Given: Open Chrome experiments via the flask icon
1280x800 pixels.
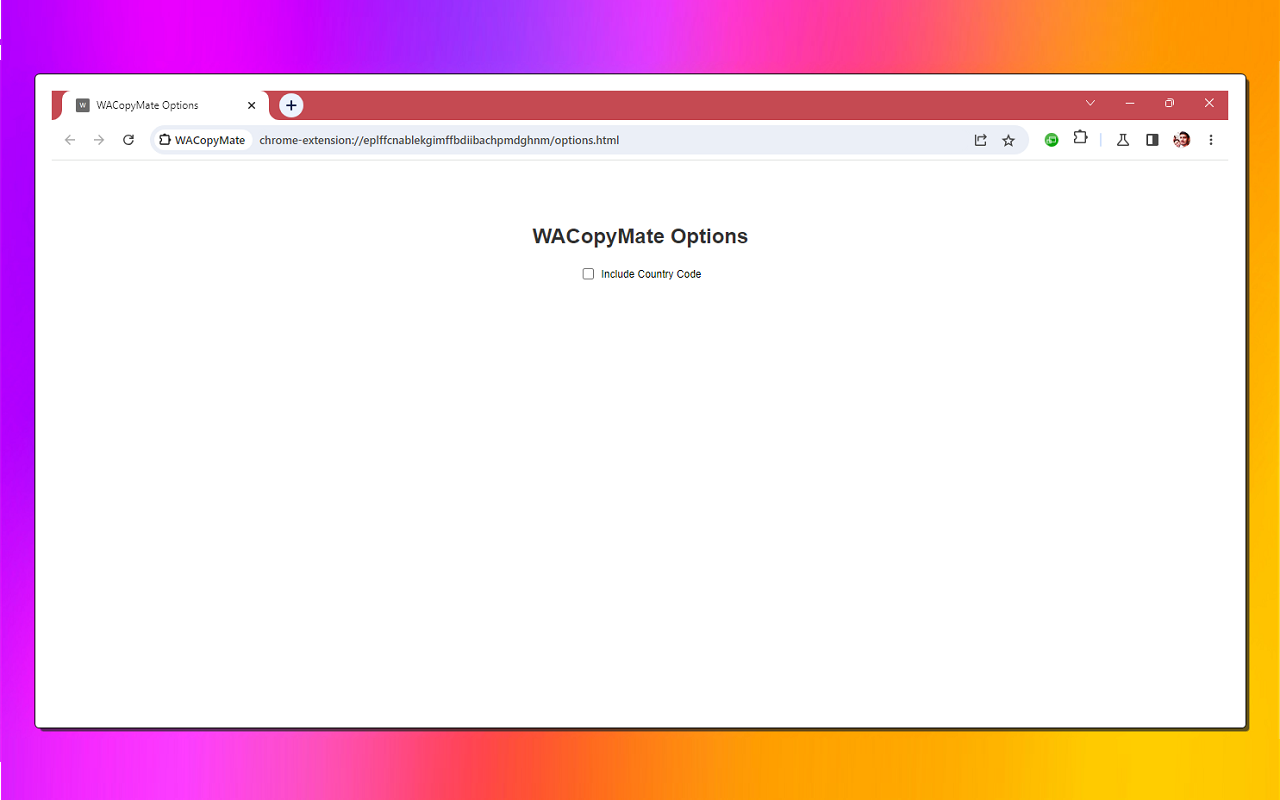Looking at the screenshot, I should coord(1122,140).
